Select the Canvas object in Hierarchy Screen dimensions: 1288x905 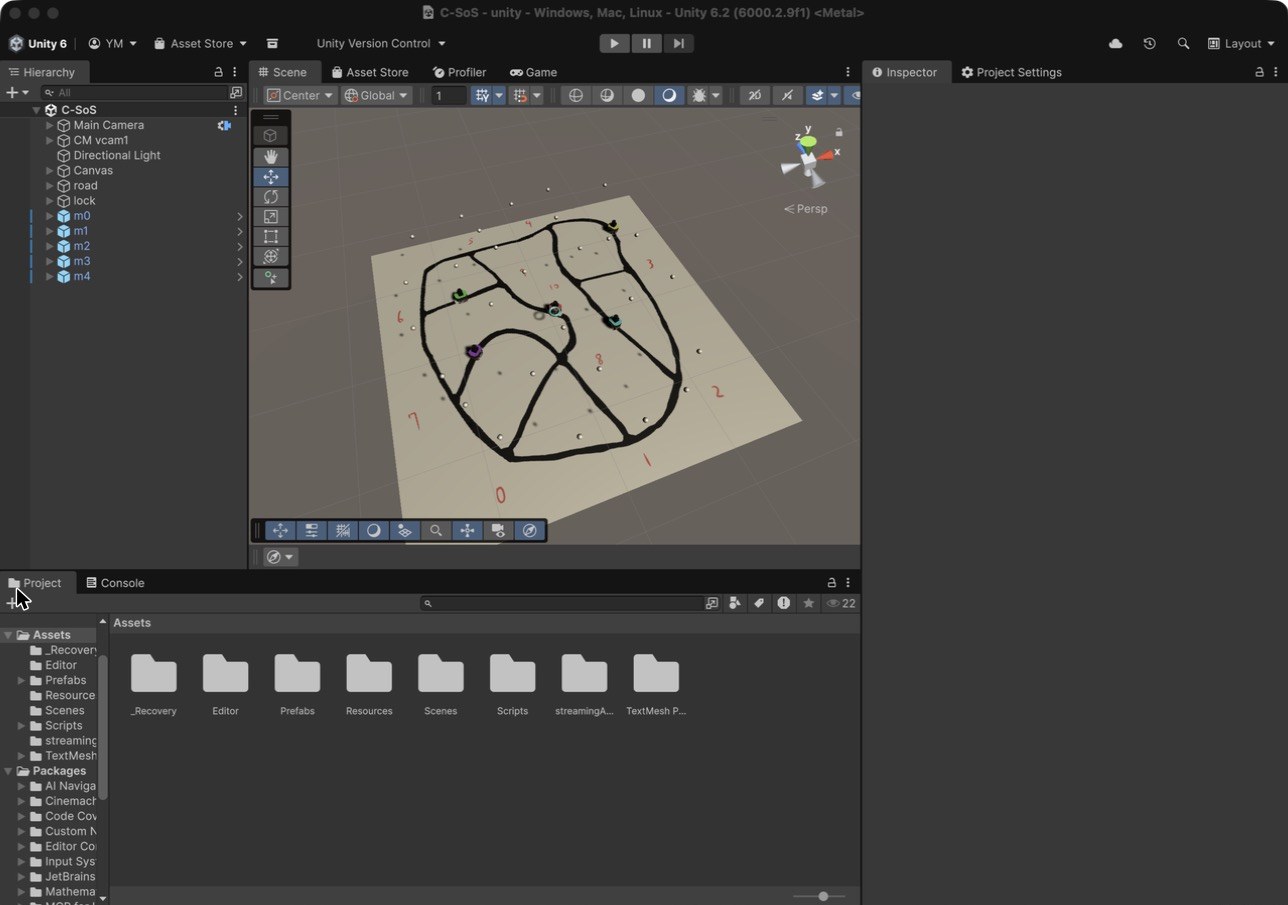pos(93,170)
